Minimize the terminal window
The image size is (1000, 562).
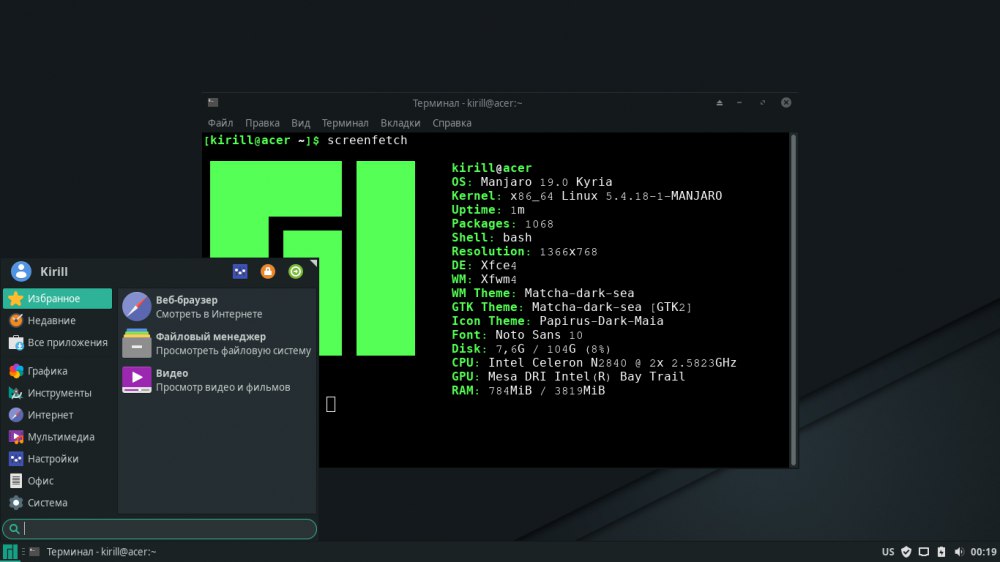click(740, 103)
